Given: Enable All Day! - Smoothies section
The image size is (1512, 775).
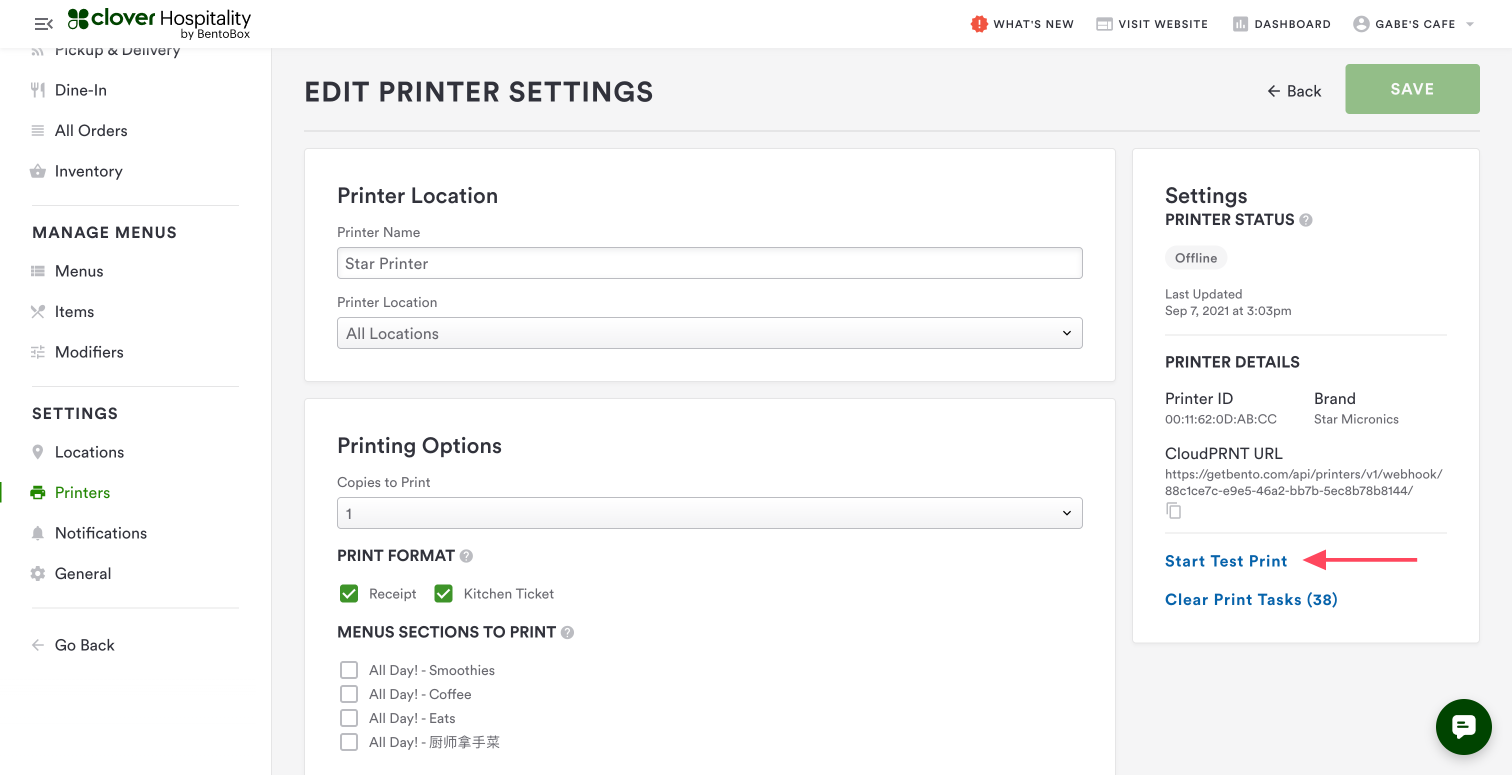Looking at the screenshot, I should pos(349,670).
